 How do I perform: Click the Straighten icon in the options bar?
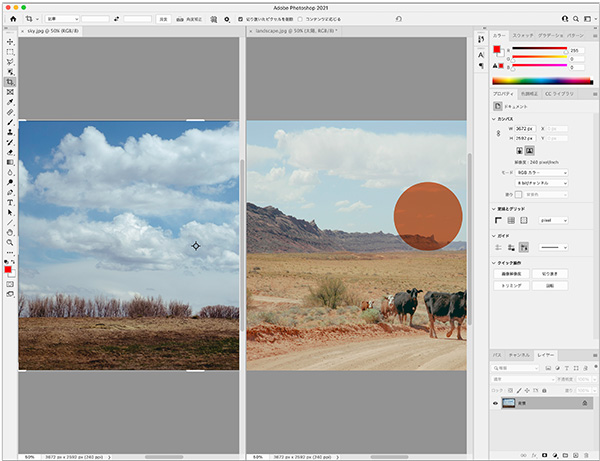(180, 19)
